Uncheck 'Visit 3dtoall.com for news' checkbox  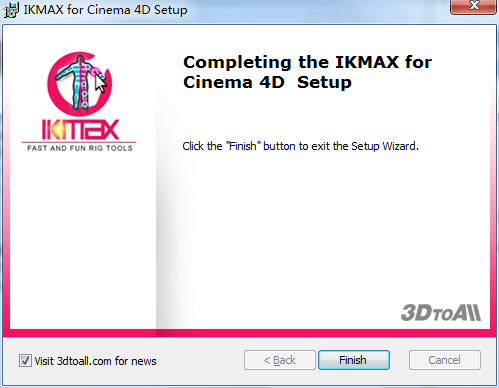pos(25,361)
